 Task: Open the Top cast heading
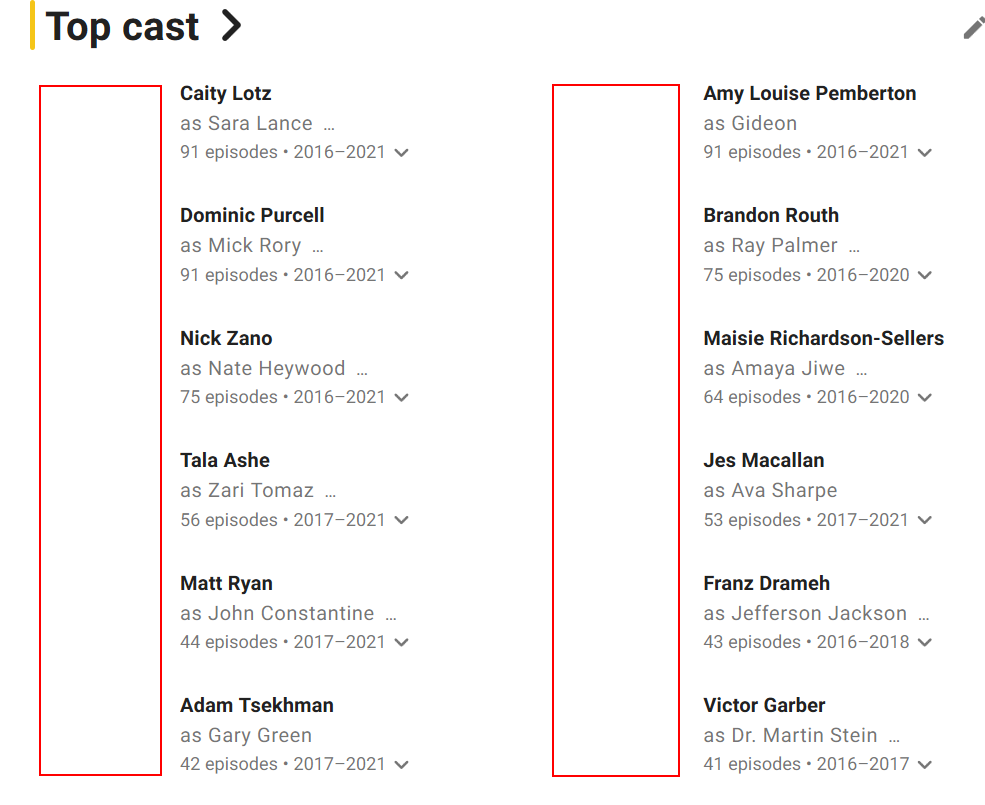[x=123, y=27]
